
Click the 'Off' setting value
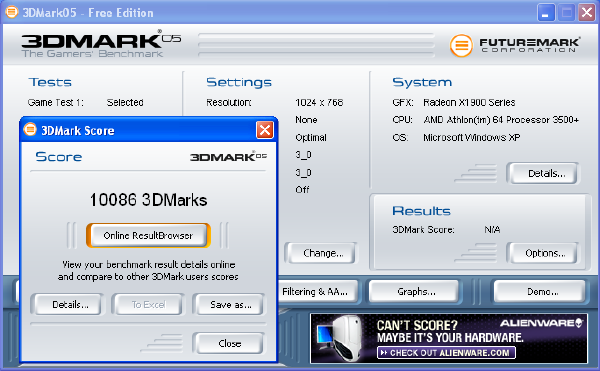tap(302, 190)
